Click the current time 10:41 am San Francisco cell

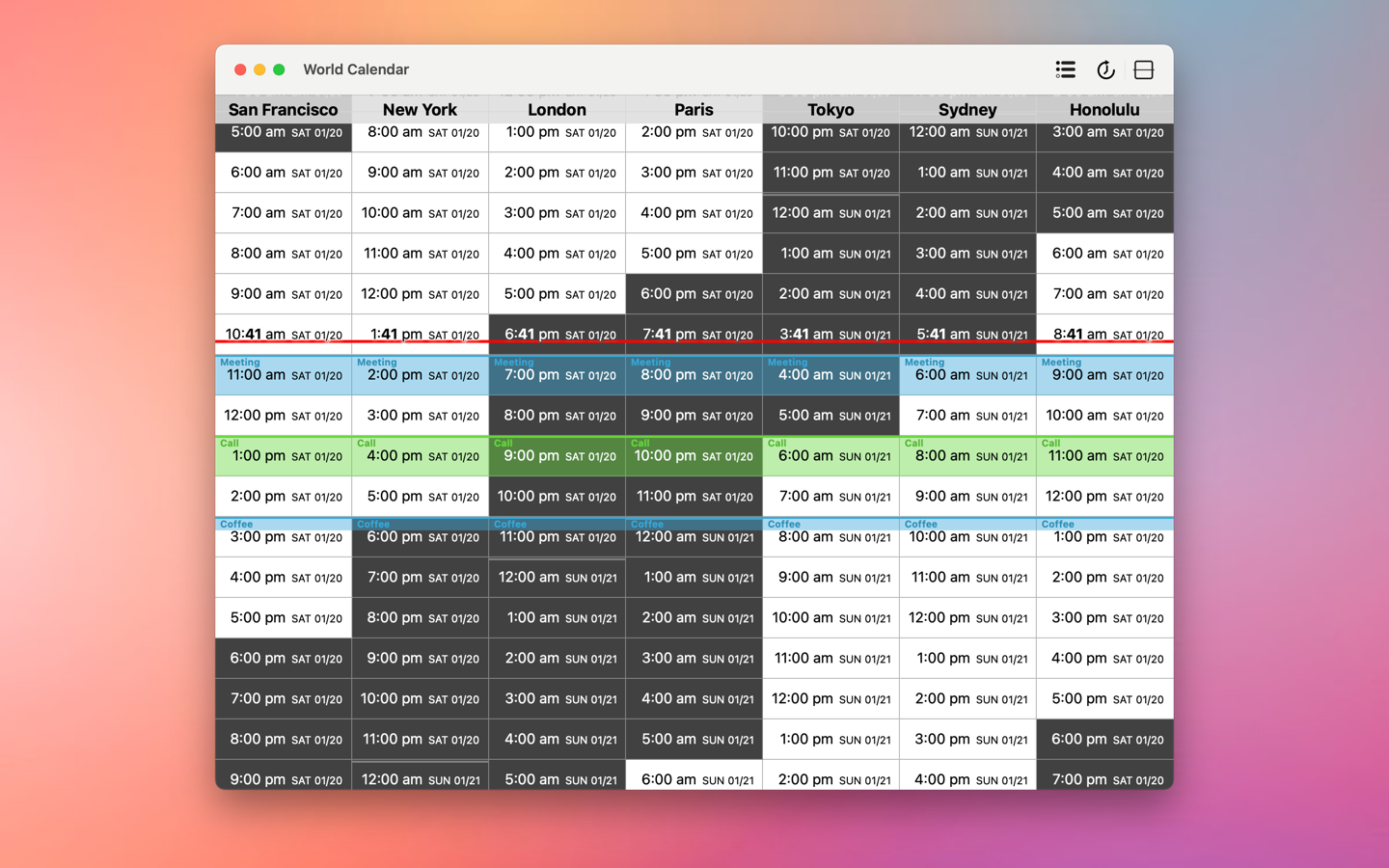point(284,335)
